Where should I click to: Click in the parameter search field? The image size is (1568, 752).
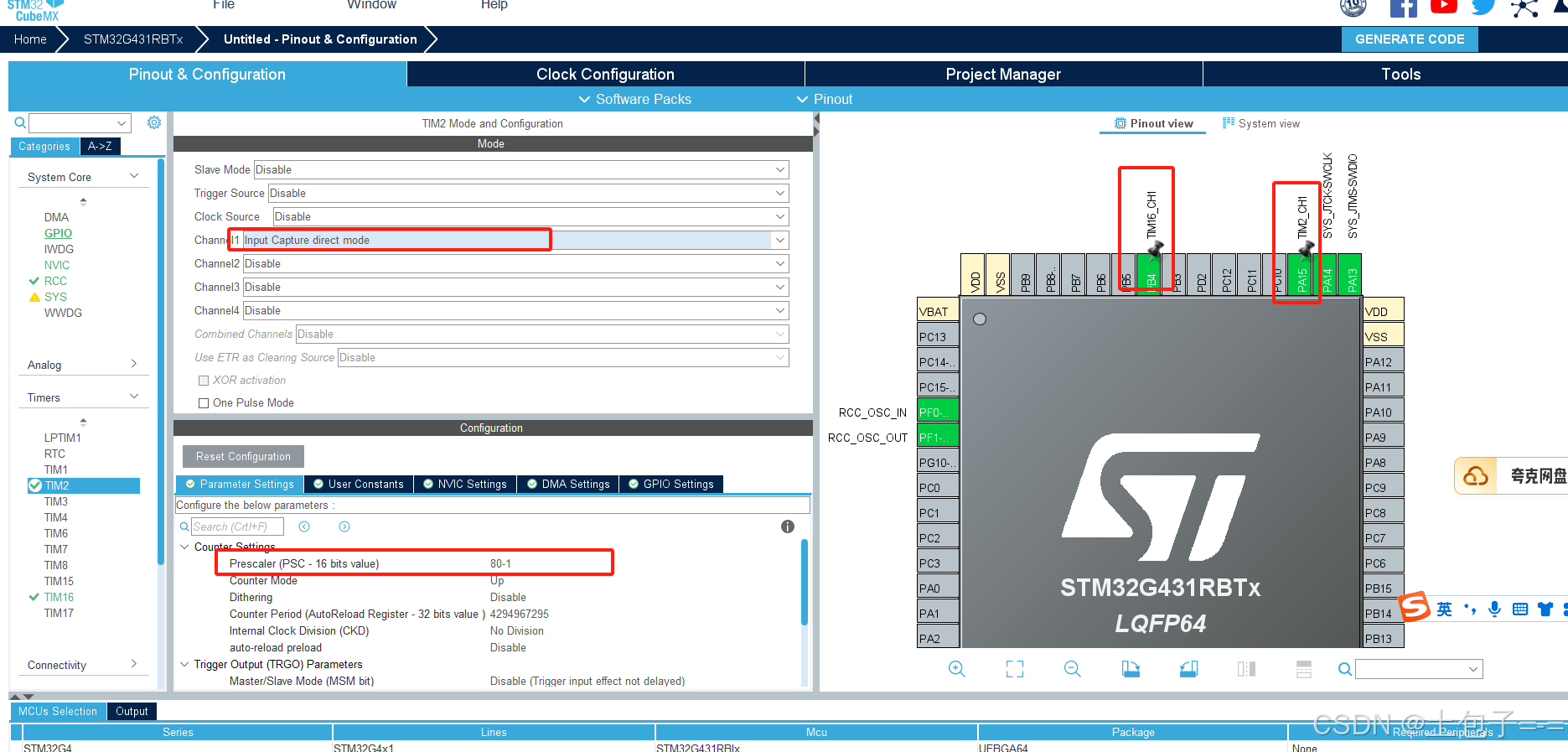point(237,526)
